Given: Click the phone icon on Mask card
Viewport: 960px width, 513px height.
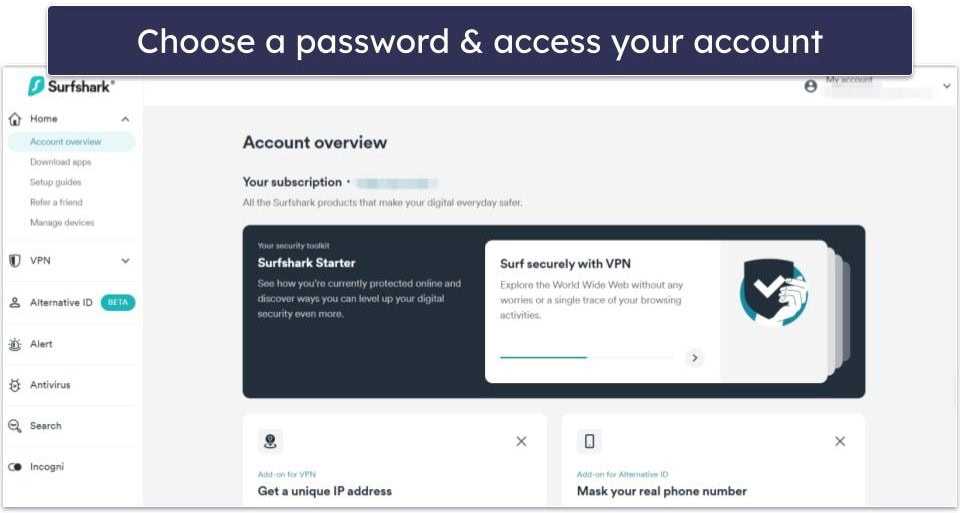Looking at the screenshot, I should click(589, 441).
